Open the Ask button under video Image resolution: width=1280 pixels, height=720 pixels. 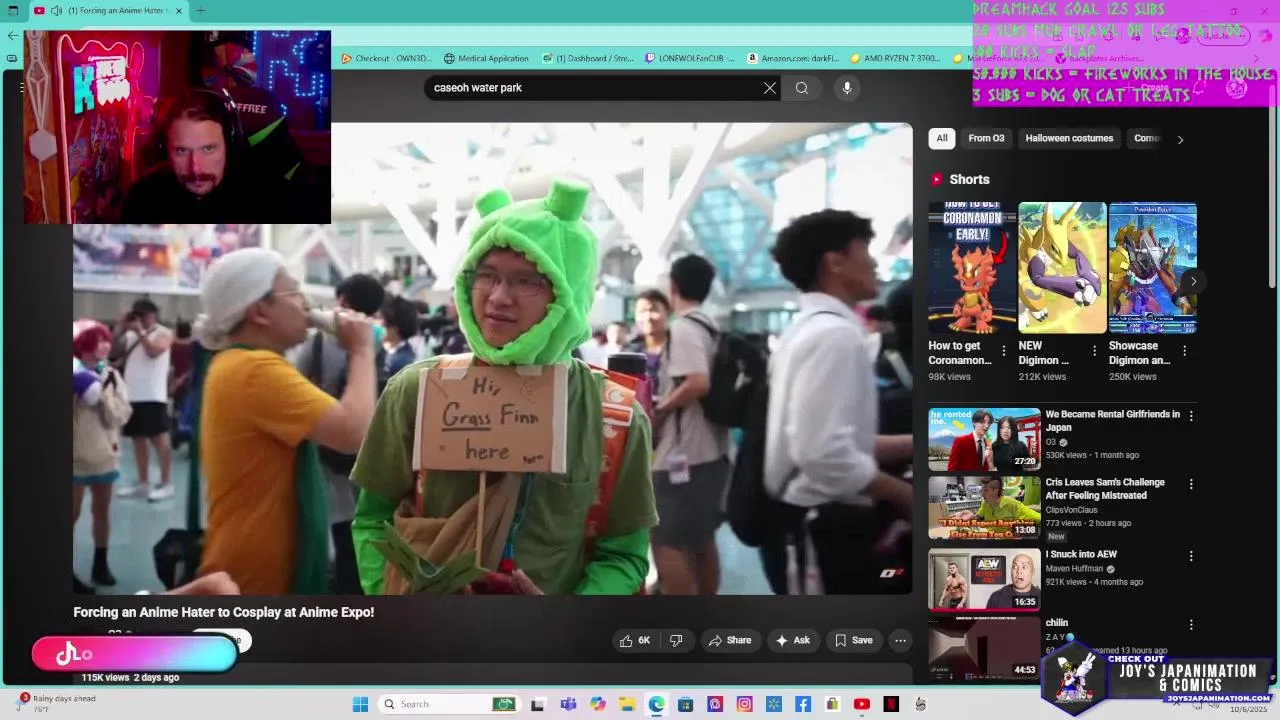click(x=792, y=640)
